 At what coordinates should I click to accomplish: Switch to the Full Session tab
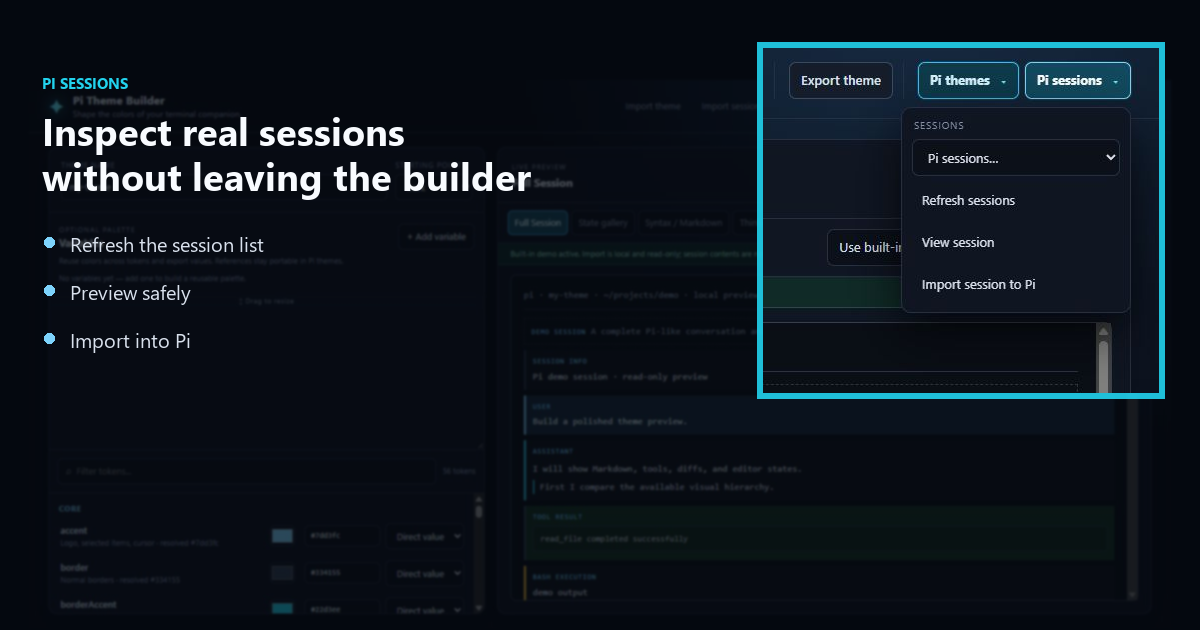[x=537, y=223]
